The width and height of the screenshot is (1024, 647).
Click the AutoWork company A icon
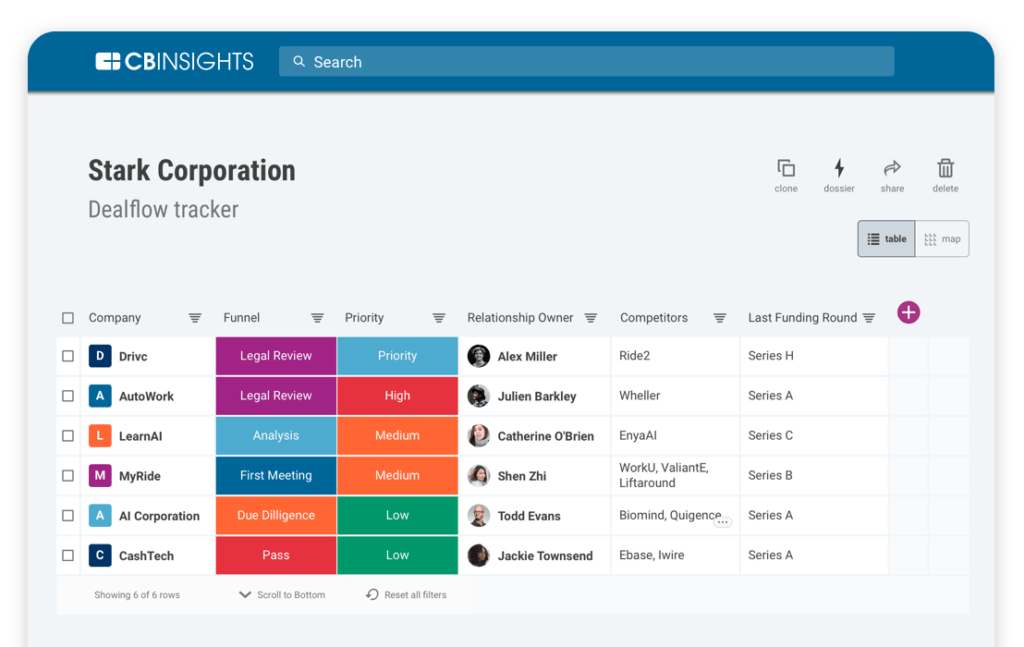pyautogui.click(x=100, y=396)
